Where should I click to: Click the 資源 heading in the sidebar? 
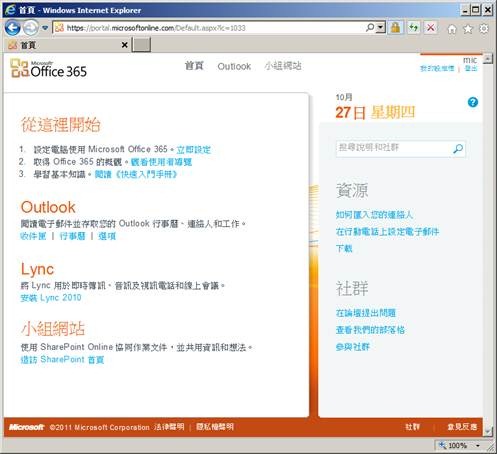[x=352, y=190]
